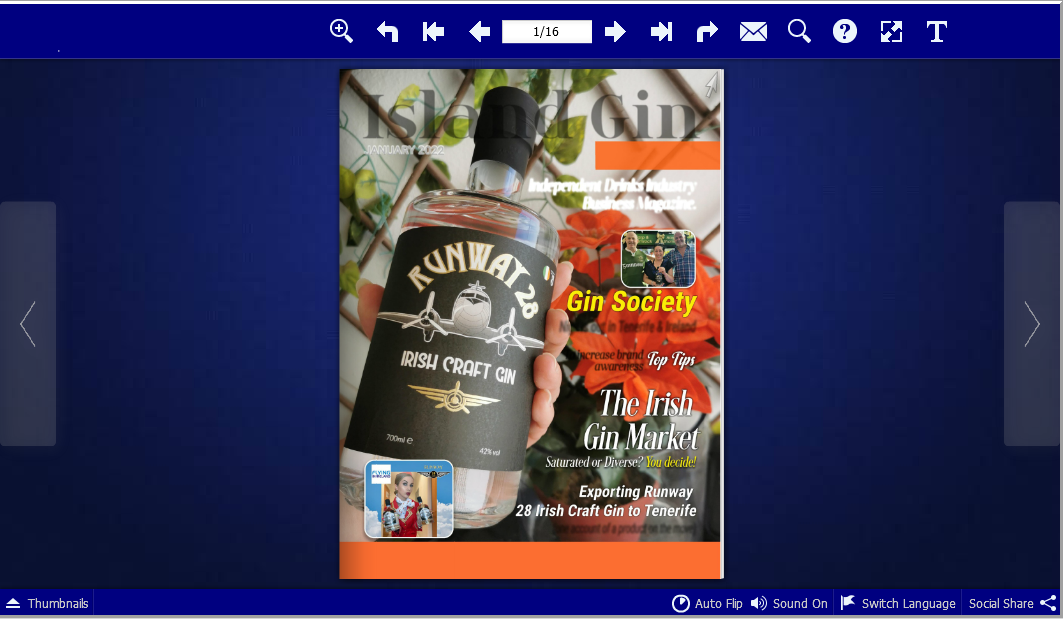Jump to the first page
The image size is (1063, 619).
(x=433, y=31)
